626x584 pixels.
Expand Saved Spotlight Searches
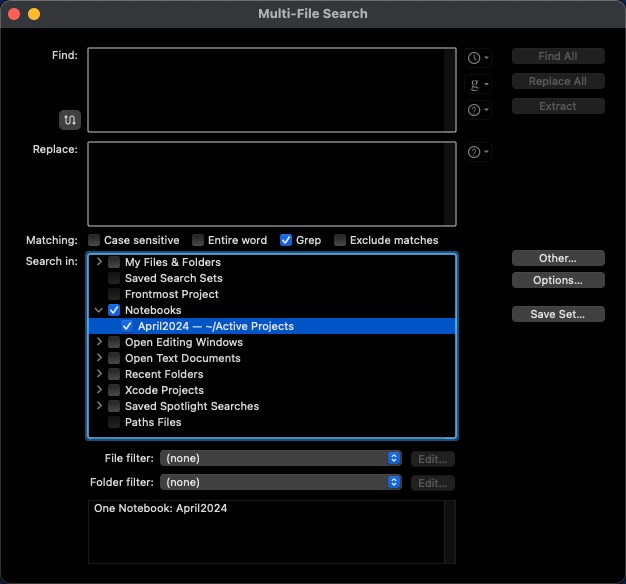(x=99, y=406)
